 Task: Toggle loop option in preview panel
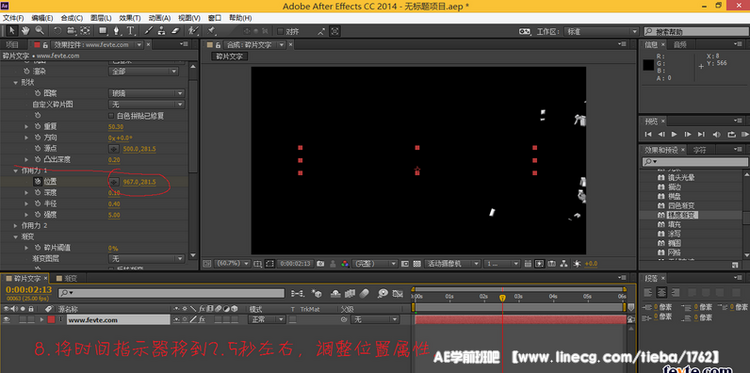pyautogui.click(x=731, y=134)
